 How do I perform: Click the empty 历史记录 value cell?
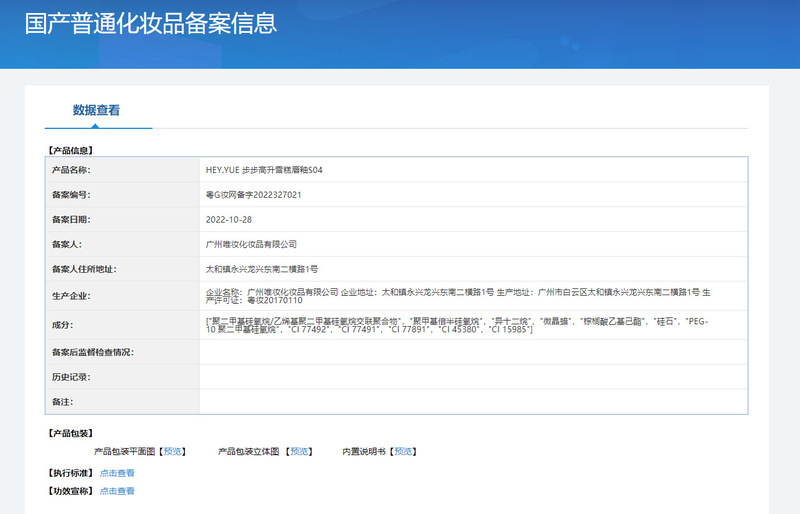click(472, 377)
